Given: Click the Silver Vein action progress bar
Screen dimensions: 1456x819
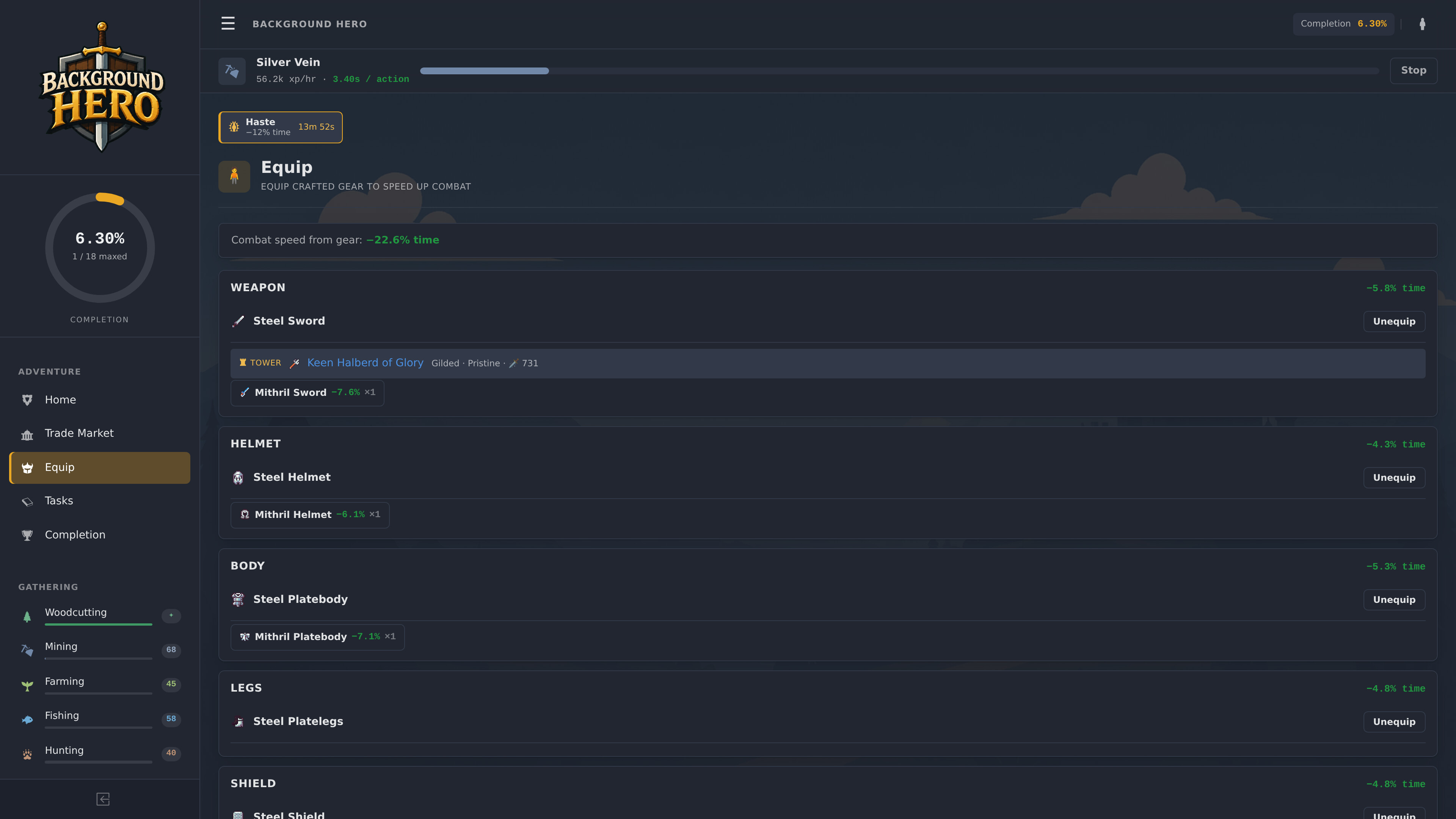Looking at the screenshot, I should point(899,71).
